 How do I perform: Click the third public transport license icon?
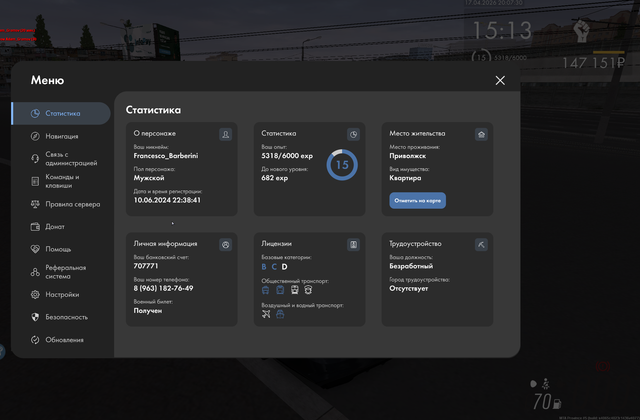294,290
